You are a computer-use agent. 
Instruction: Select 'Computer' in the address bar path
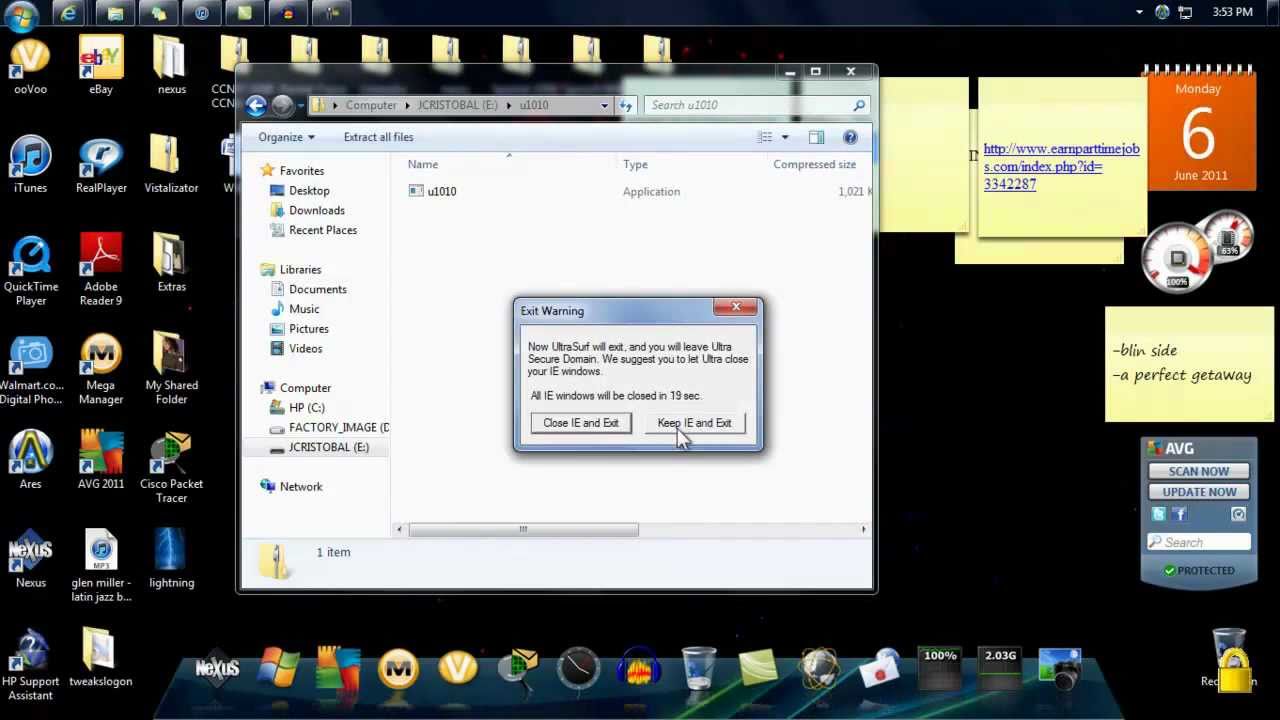(x=371, y=105)
